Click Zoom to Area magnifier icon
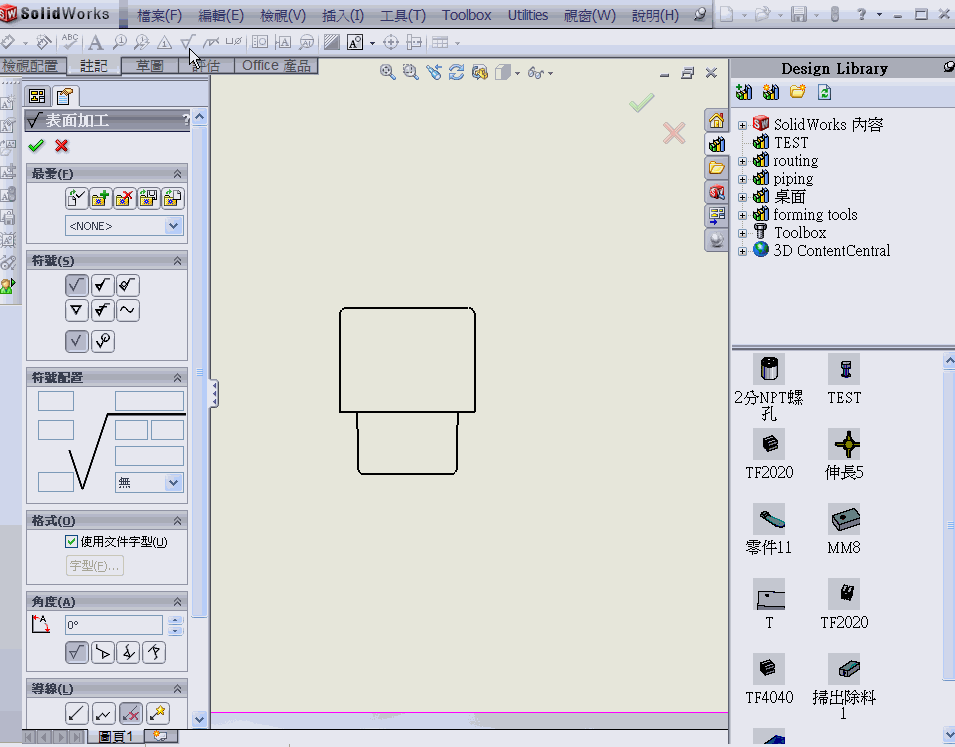The height and width of the screenshot is (747, 955). pyautogui.click(x=411, y=73)
